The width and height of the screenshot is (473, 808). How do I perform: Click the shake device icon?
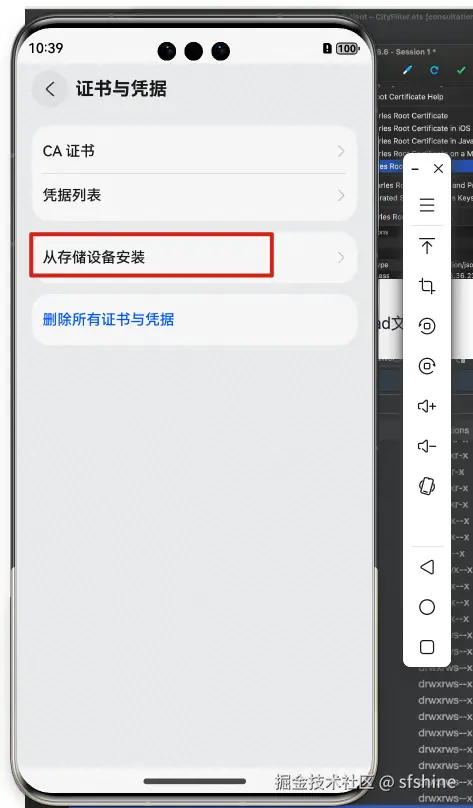point(427,486)
